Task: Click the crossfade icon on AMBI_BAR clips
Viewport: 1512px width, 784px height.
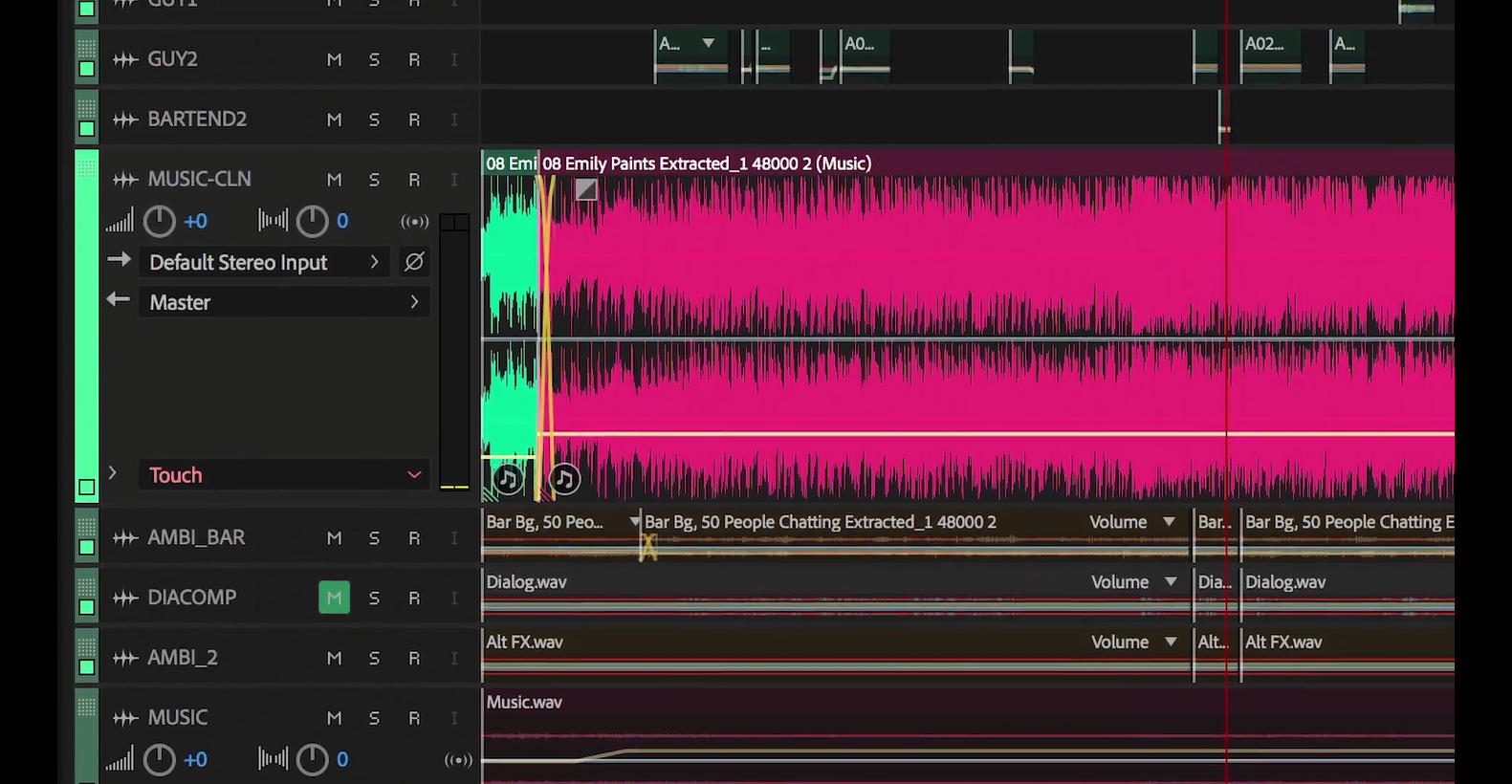Action: (647, 547)
